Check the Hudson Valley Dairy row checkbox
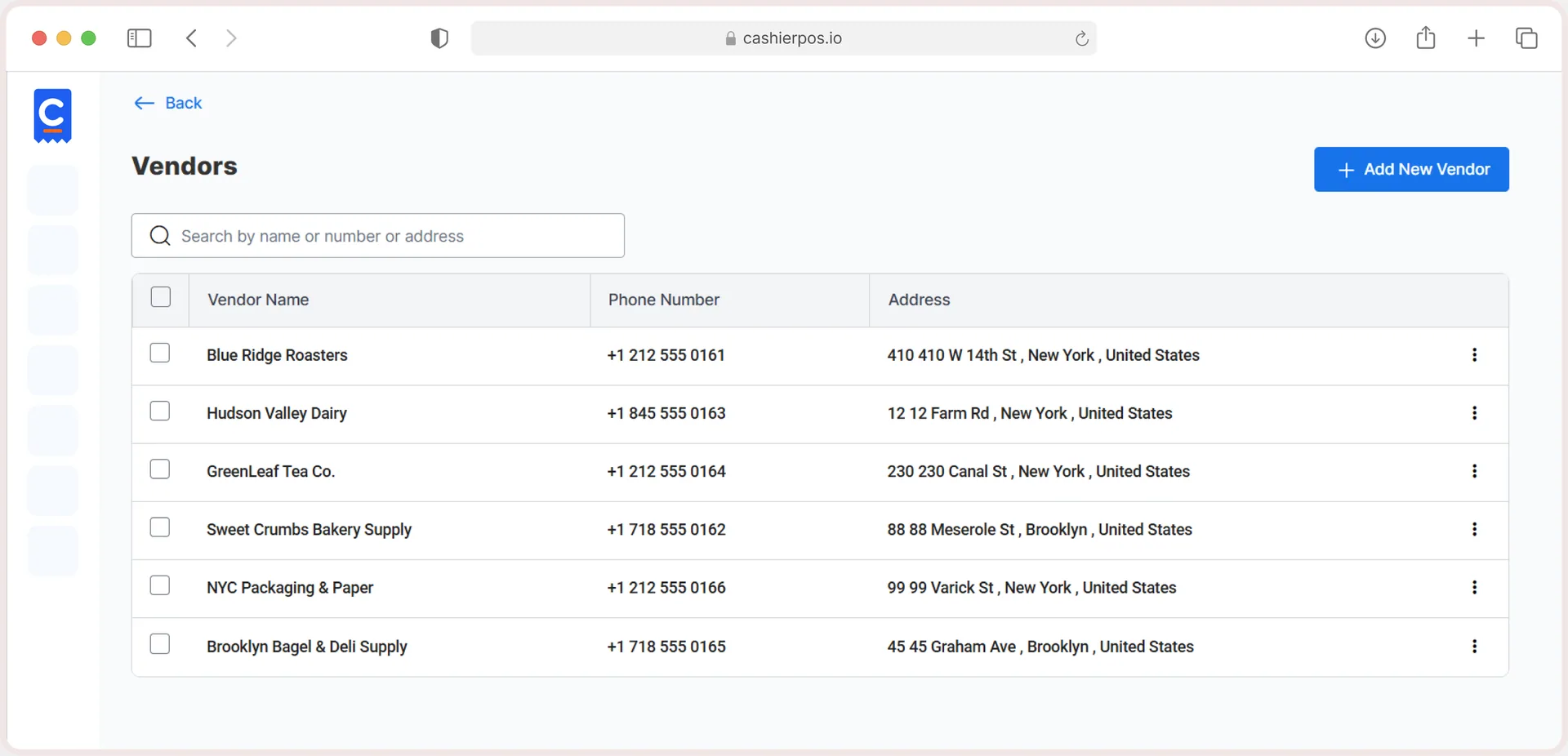 pos(160,411)
